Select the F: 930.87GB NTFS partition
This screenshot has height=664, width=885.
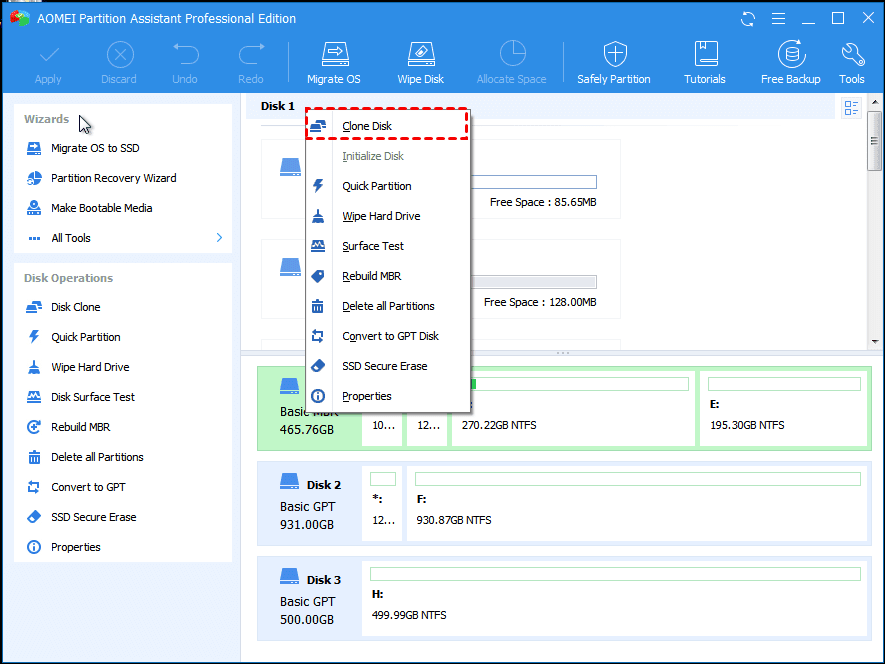637,503
